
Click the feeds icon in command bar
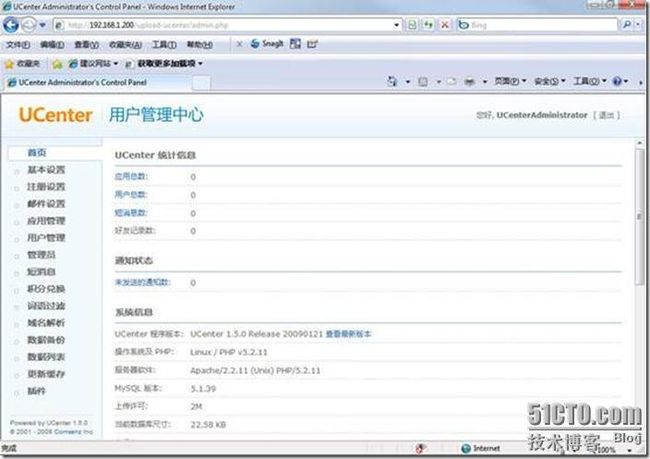pos(423,81)
